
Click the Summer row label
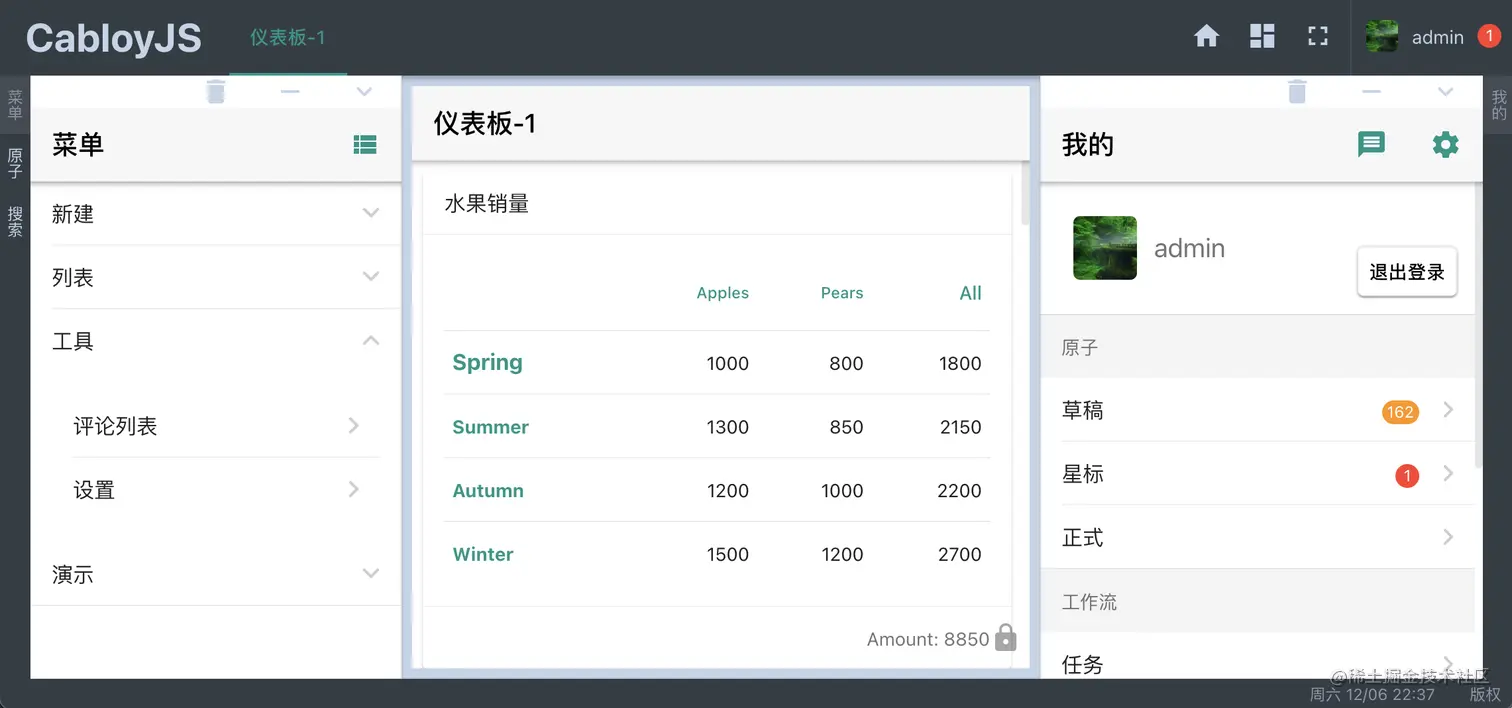[490, 427]
